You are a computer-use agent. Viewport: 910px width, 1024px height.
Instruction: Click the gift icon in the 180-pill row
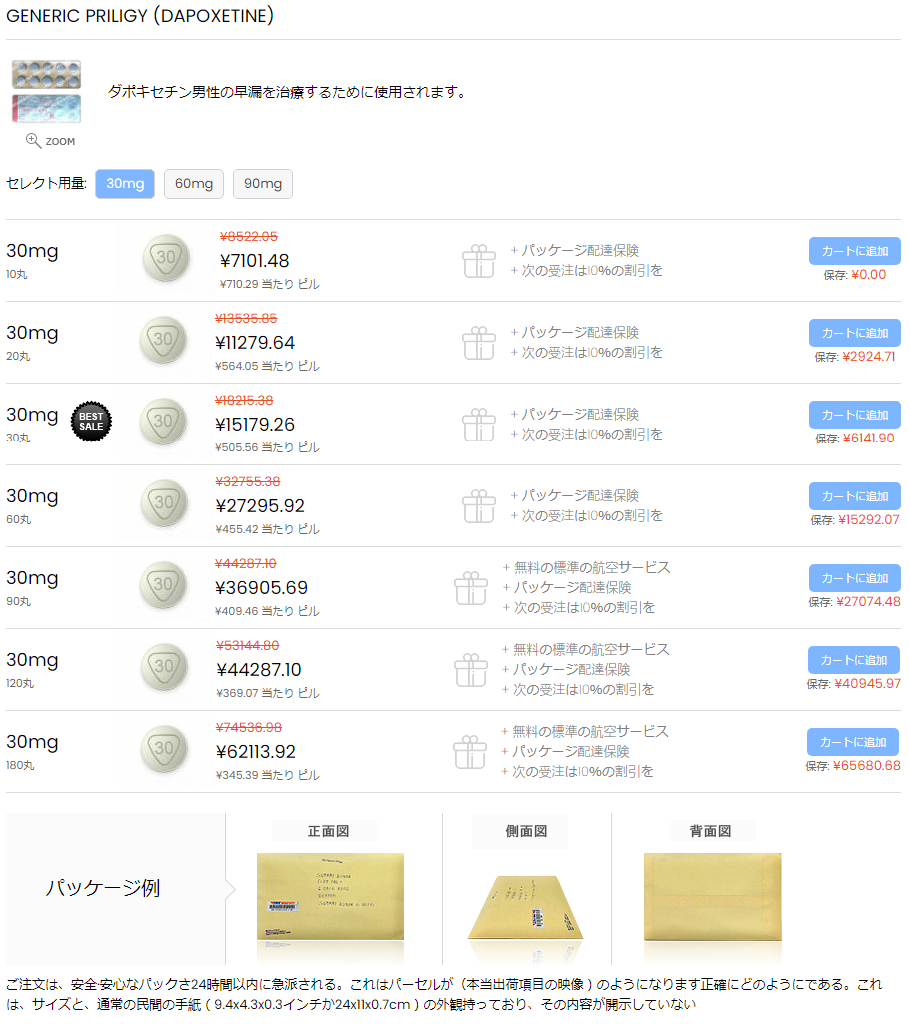[470, 752]
